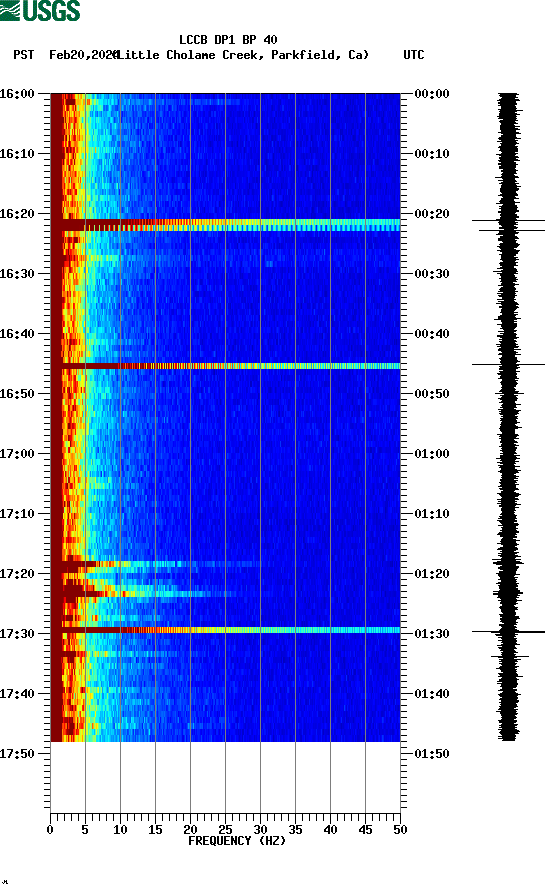552x893 pixels.
Task: Select the title text 'LCCB DP1 BP 40'
Action: (228, 40)
